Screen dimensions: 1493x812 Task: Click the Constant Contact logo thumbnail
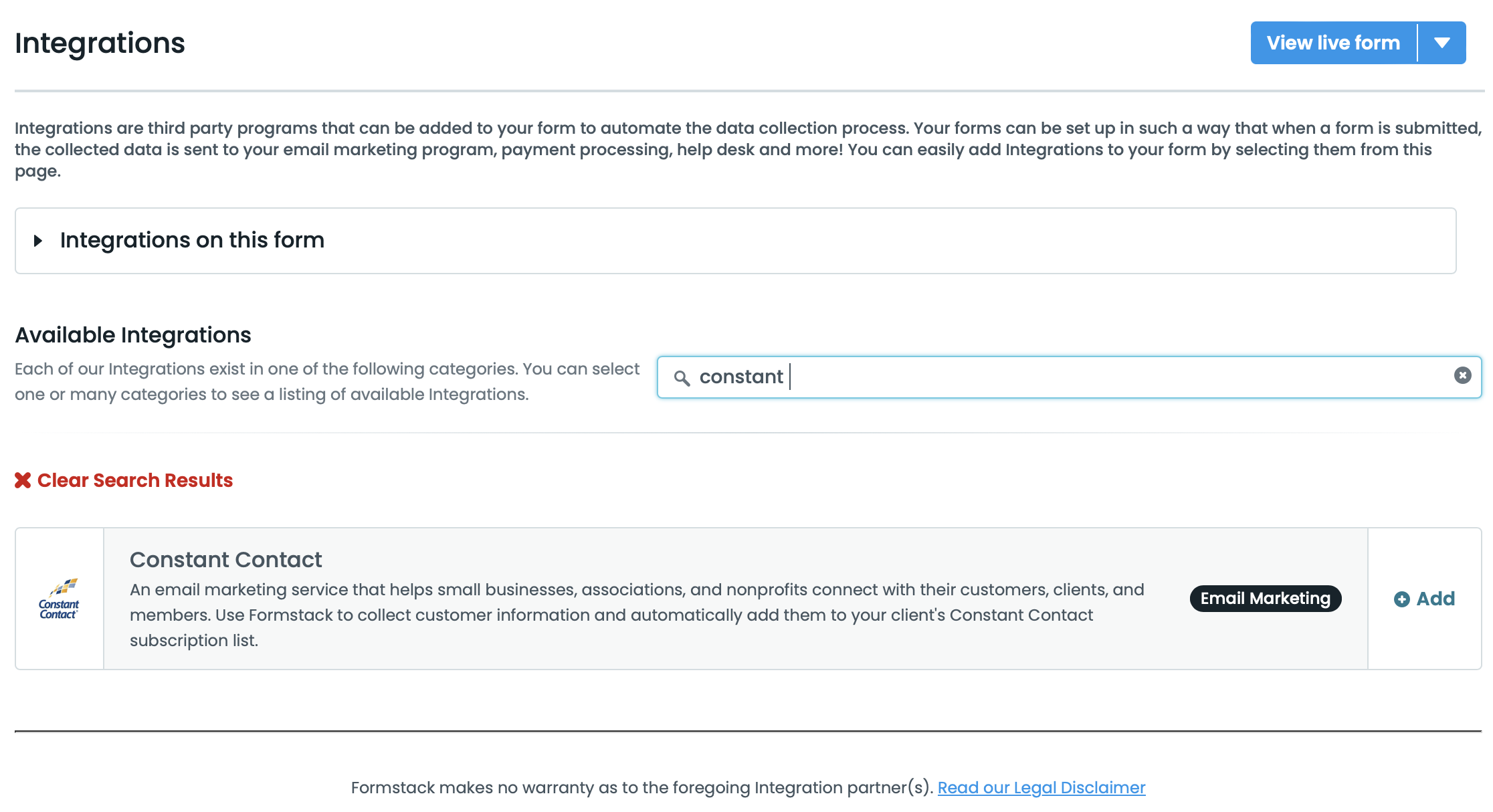[60, 599]
